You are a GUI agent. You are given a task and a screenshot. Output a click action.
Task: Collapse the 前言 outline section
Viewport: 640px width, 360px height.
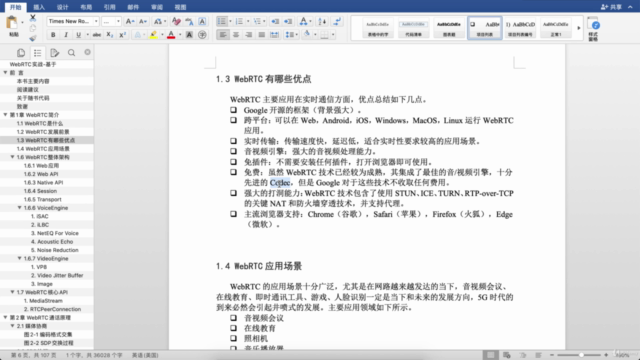coord(5,73)
